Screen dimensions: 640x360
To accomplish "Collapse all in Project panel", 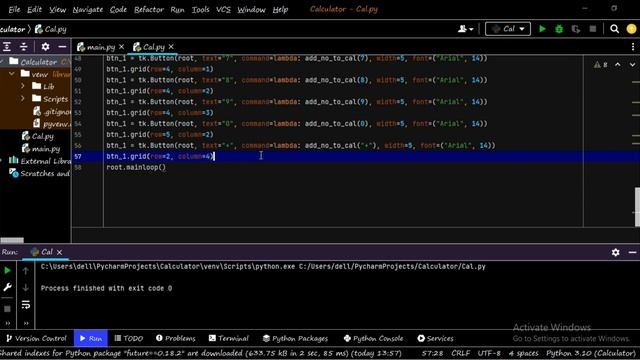I will coord(24,47).
